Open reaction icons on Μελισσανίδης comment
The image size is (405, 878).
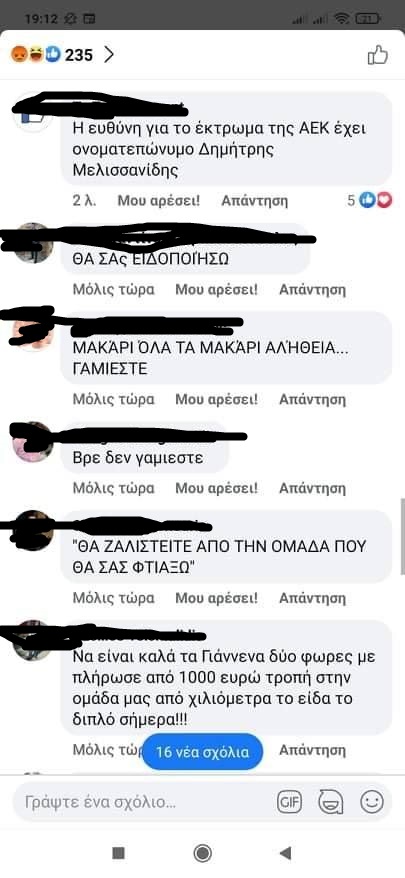[x=375, y=200]
